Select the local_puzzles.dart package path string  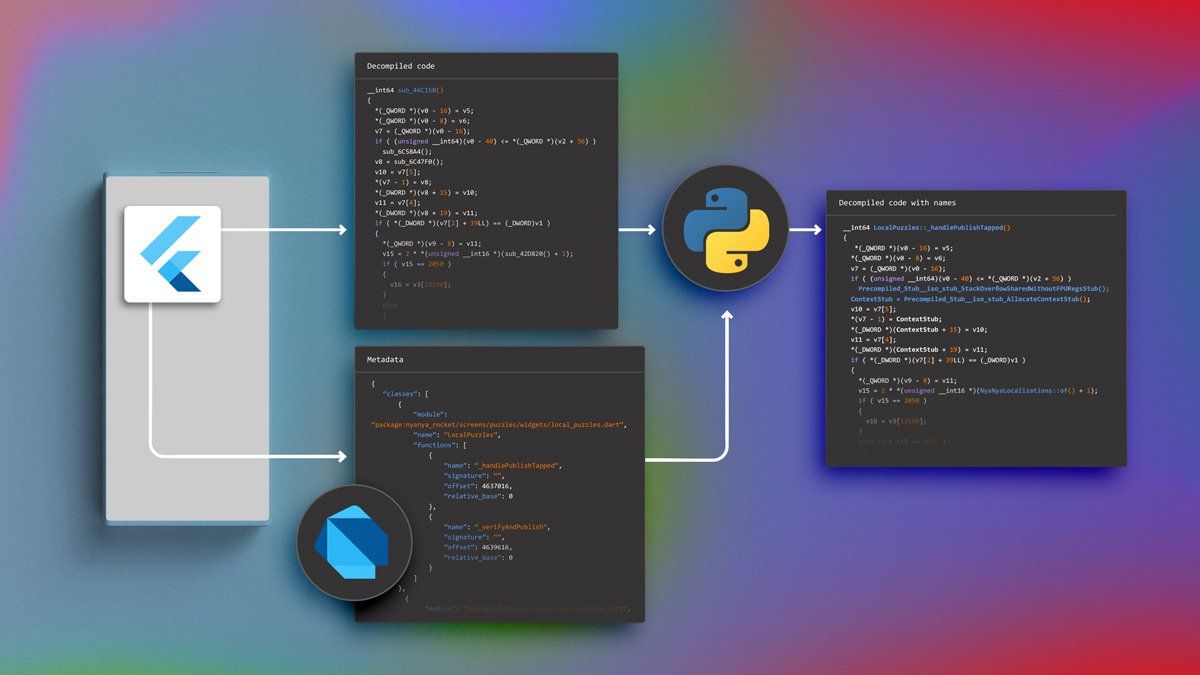click(x=499, y=425)
